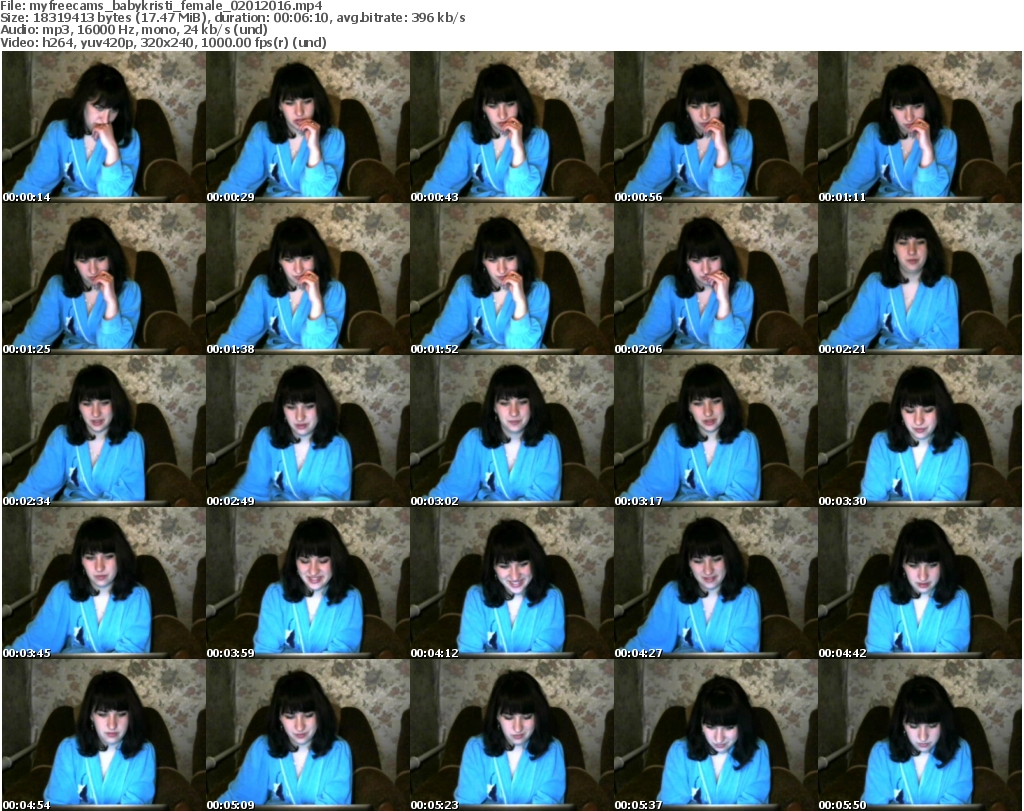Click the 'Video: h264, yuv420p' header line
Image resolution: width=1024 pixels, height=811 pixels.
tap(163, 42)
